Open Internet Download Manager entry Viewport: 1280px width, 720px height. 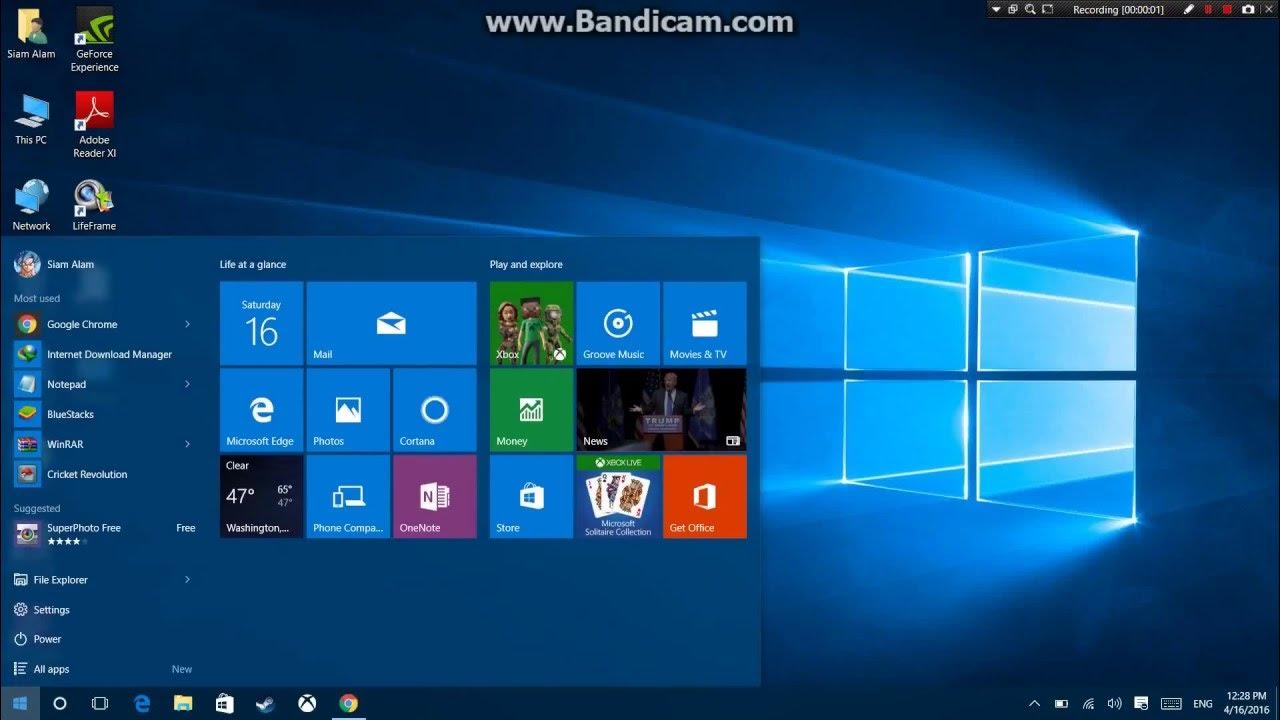(x=103, y=354)
